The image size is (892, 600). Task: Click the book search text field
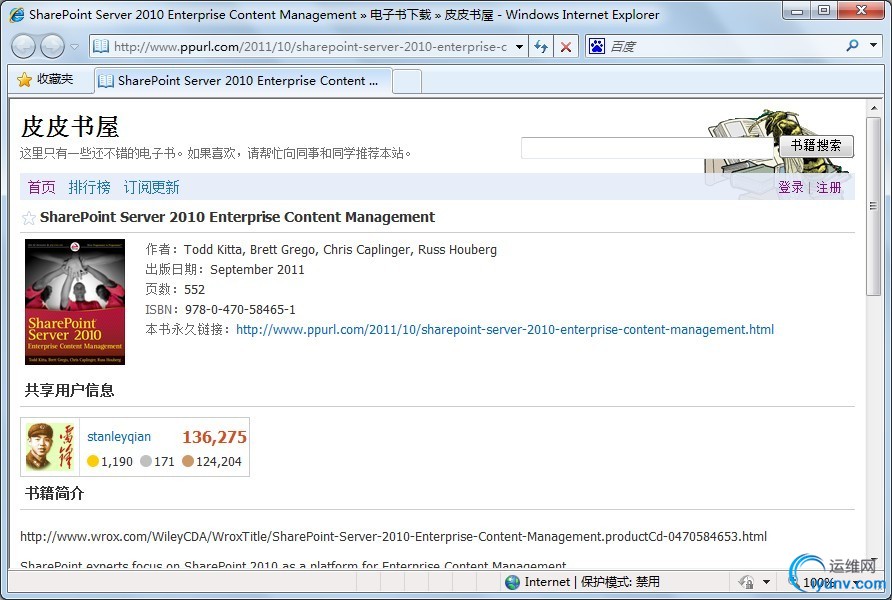pos(649,148)
